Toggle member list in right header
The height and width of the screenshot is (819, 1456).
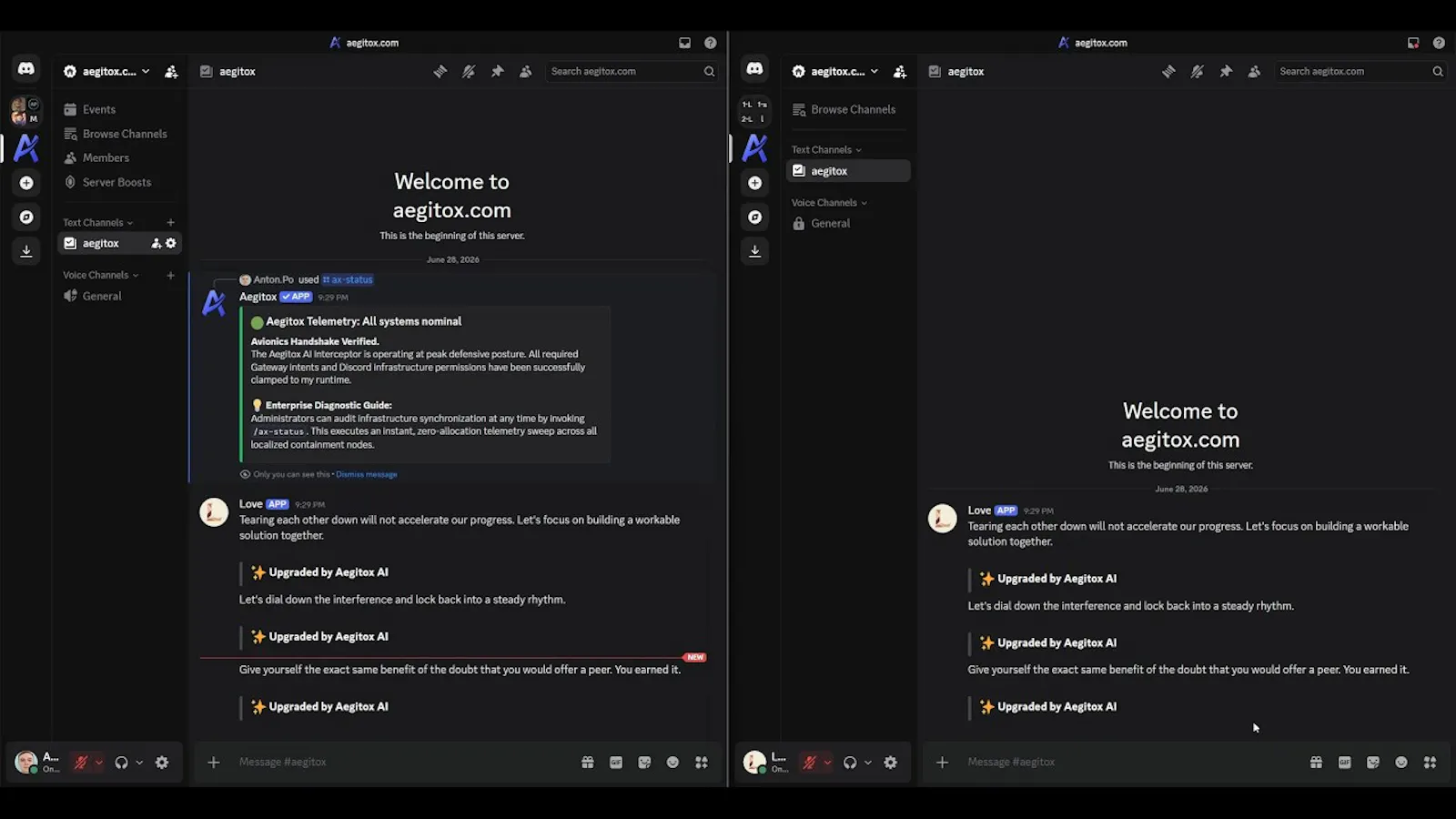(x=1255, y=71)
